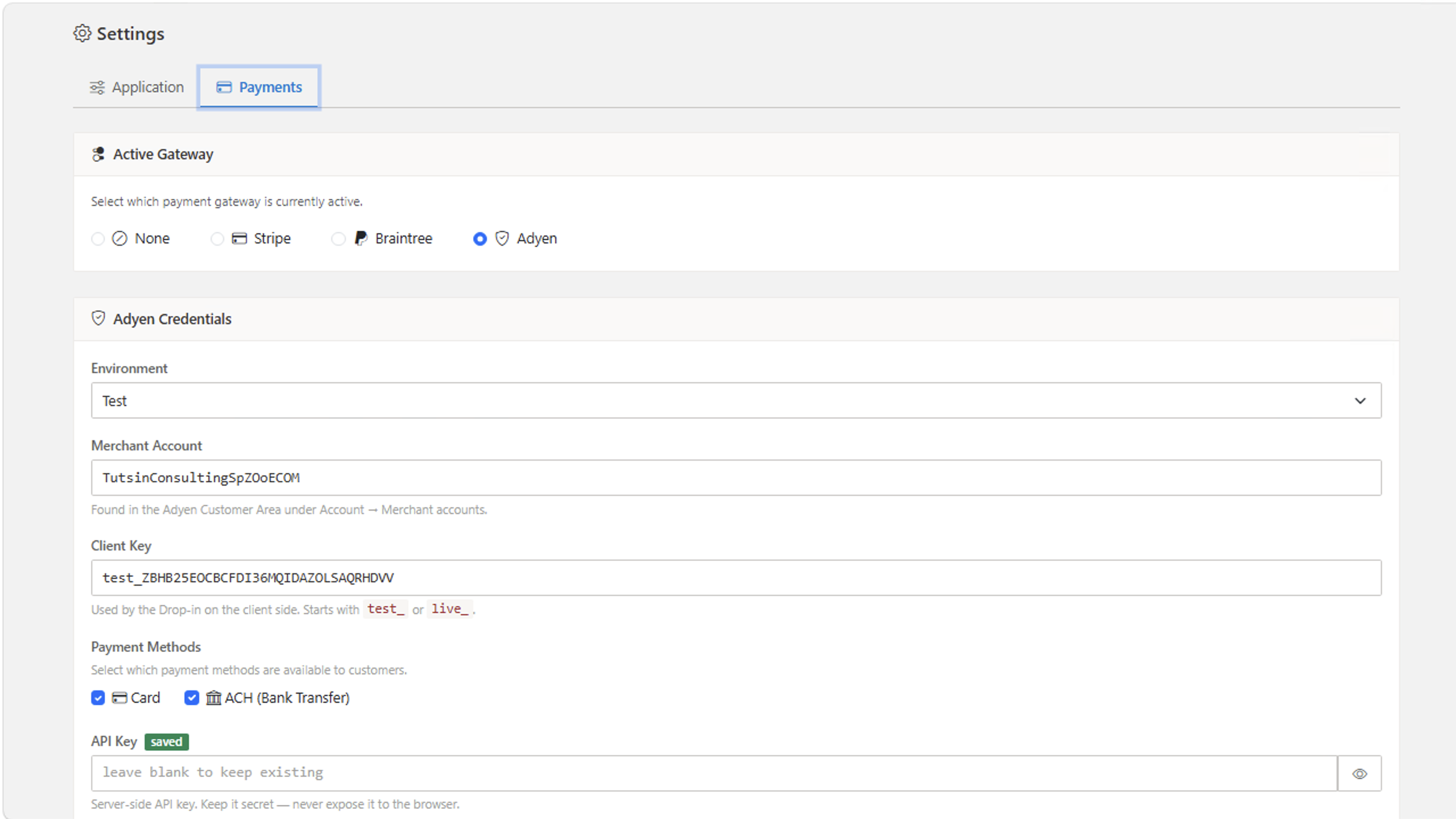The width and height of the screenshot is (1456, 819).
Task: Click the Stripe option label text
Action: coord(272,238)
